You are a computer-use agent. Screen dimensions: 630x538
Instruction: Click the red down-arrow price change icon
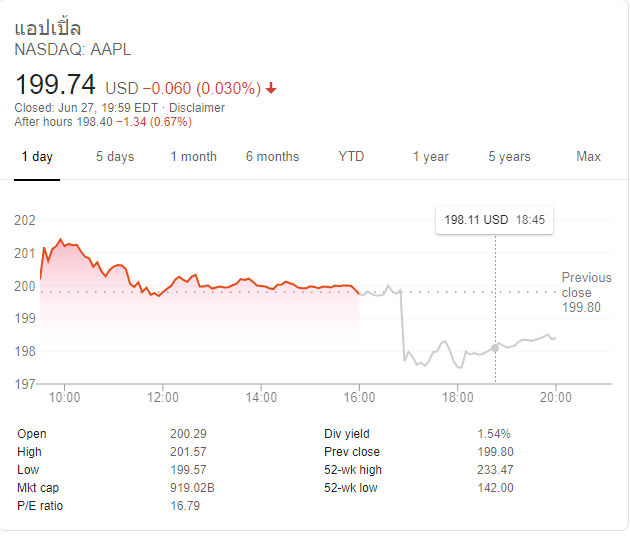pyautogui.click(x=271, y=88)
